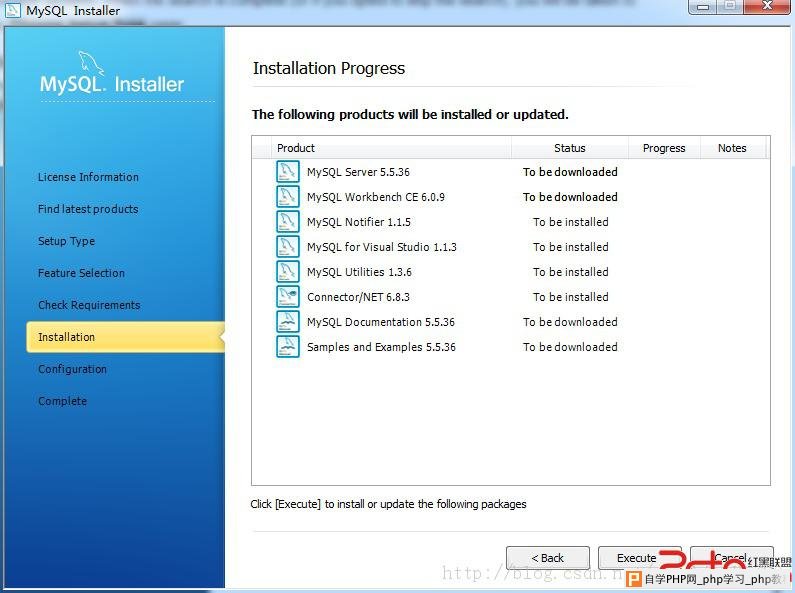Image resolution: width=795 pixels, height=593 pixels.
Task: Click the MySQL Workbench CE 6.0.9 icon
Action: pos(287,197)
